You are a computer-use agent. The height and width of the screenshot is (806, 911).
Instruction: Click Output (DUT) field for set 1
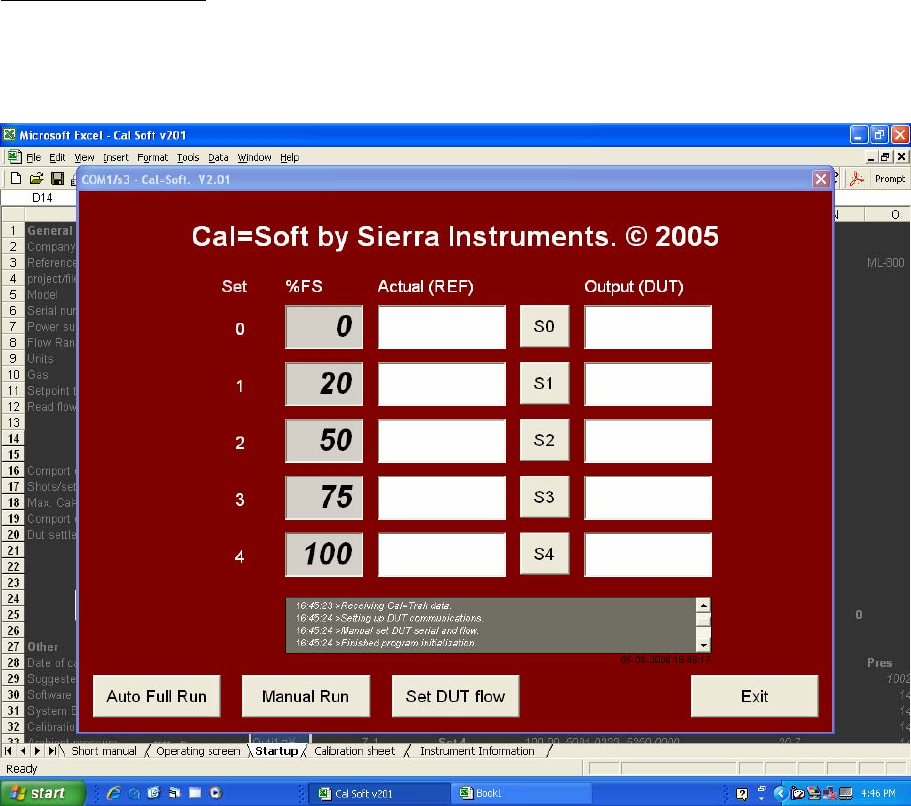click(648, 384)
